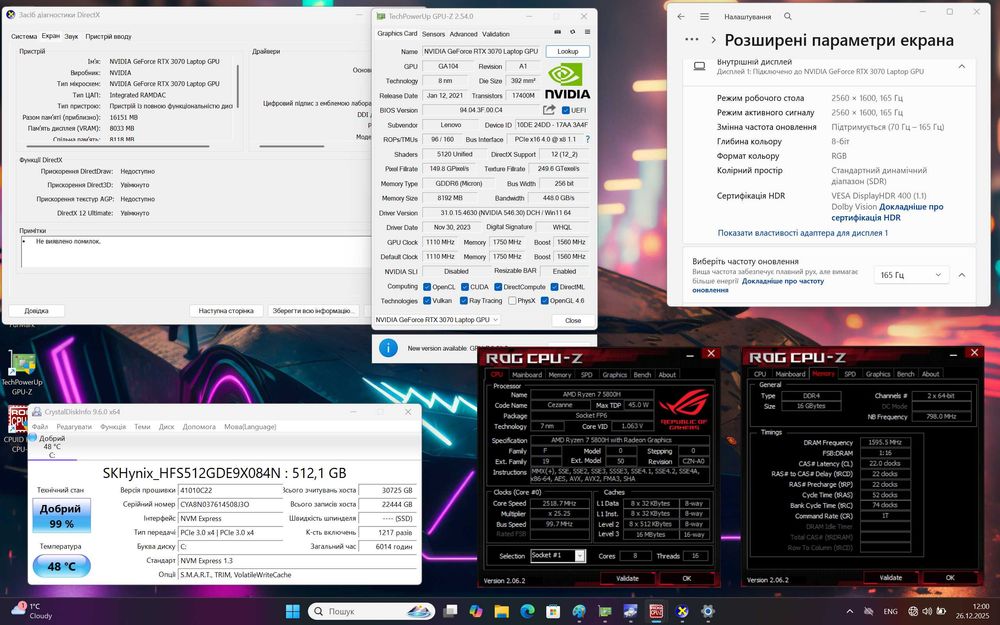Open the Функція menu in CrystalDiskInfo

(113, 427)
